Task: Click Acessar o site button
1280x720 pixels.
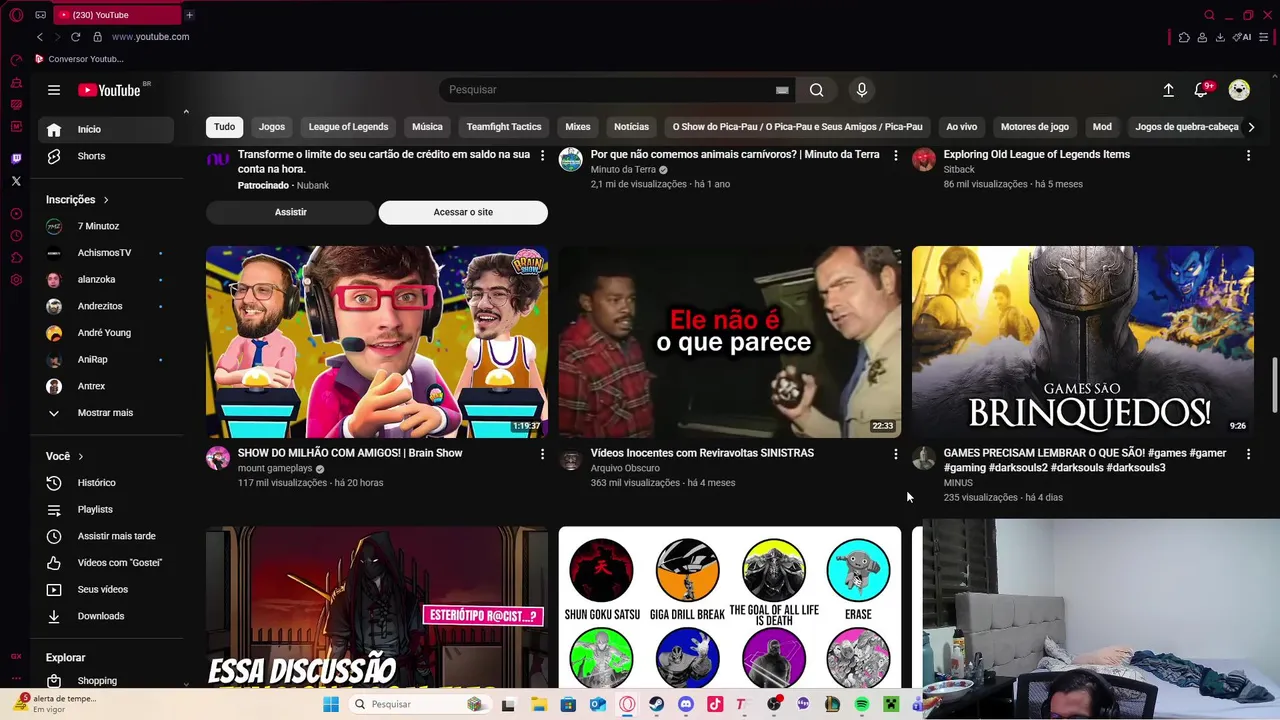Action: pyautogui.click(x=463, y=212)
